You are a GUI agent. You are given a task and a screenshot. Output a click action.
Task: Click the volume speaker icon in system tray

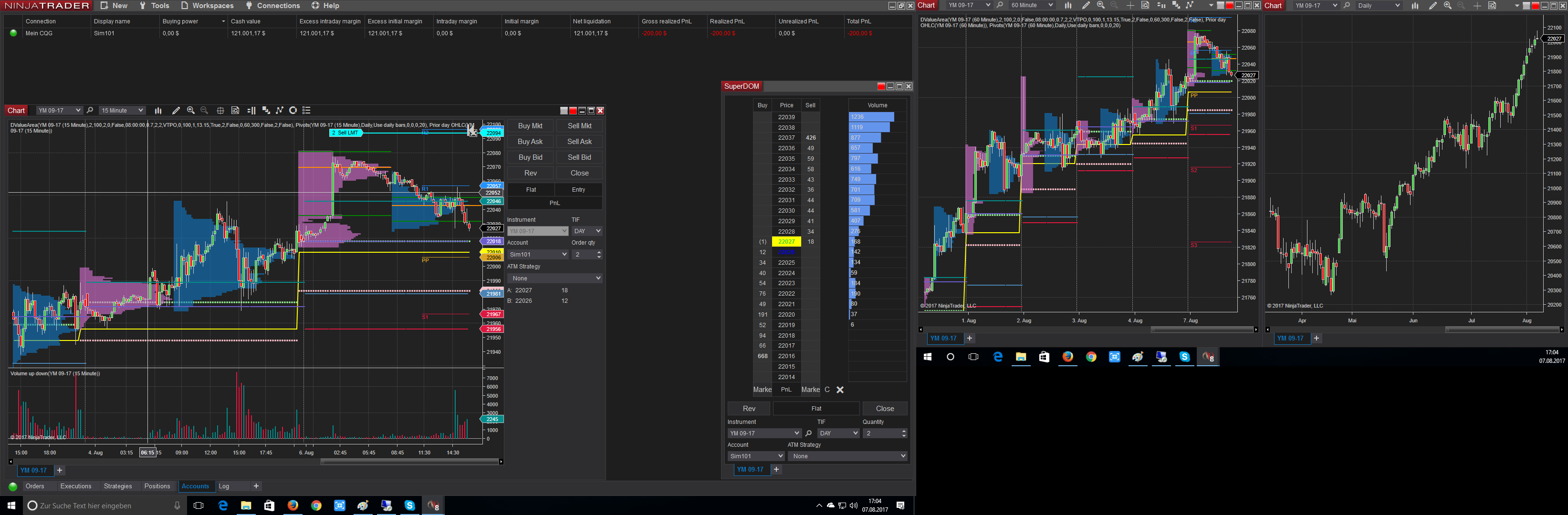tap(853, 505)
